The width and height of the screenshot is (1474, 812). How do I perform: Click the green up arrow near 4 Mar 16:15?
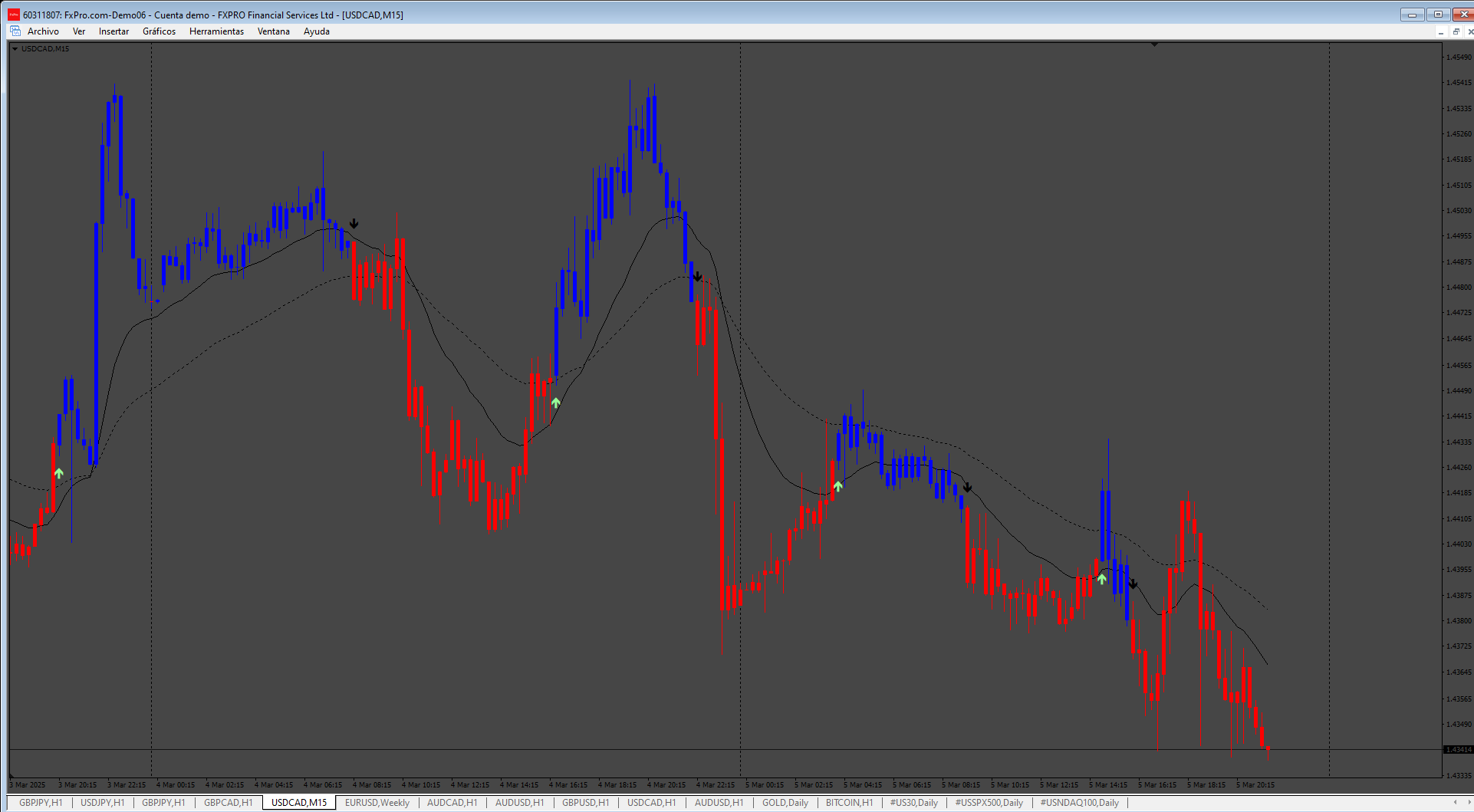point(555,403)
